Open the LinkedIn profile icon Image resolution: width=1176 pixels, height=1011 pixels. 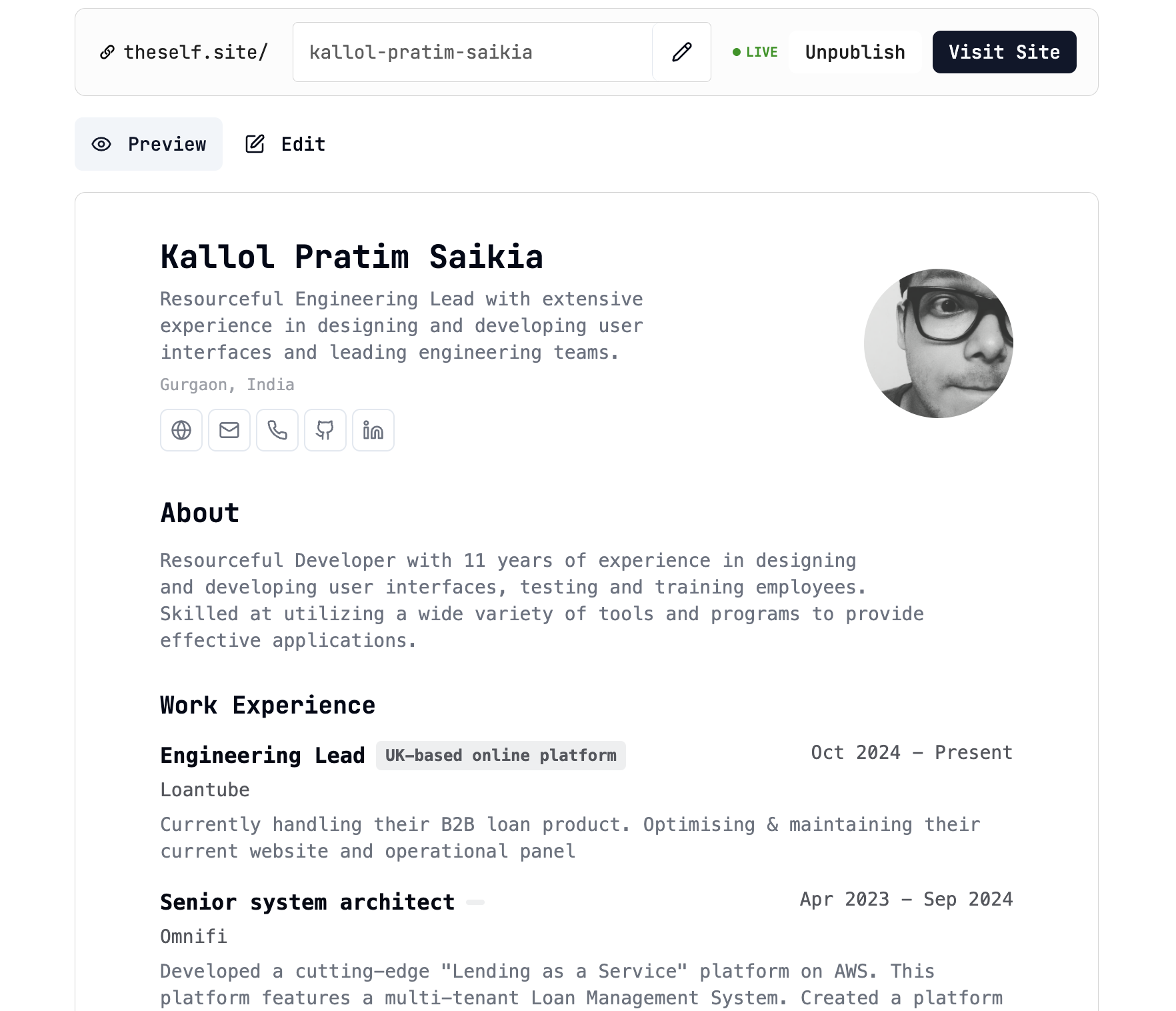(373, 430)
